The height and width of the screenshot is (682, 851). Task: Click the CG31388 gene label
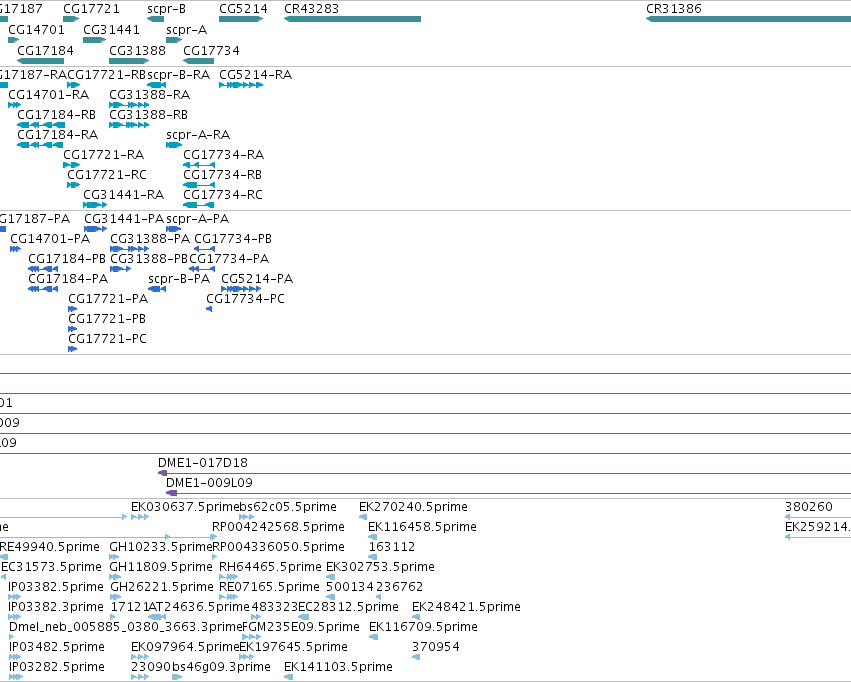pos(137,50)
